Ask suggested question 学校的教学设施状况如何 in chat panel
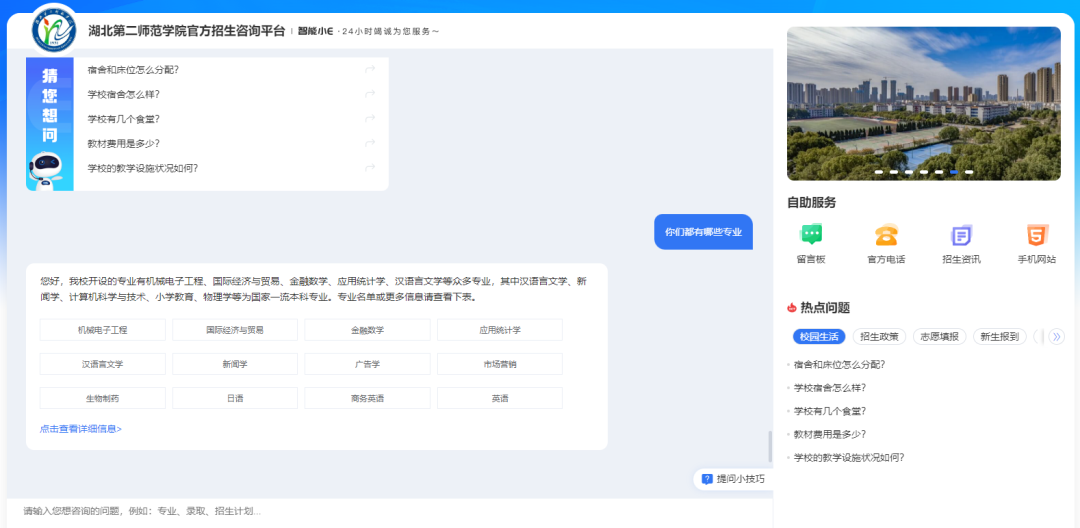Viewport: 1080px width, 528px height. point(143,168)
